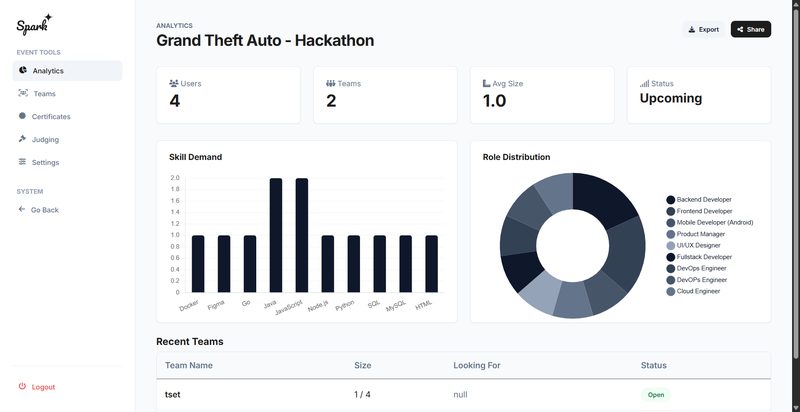Click the Backend Developer legend swatch

(x=671, y=200)
